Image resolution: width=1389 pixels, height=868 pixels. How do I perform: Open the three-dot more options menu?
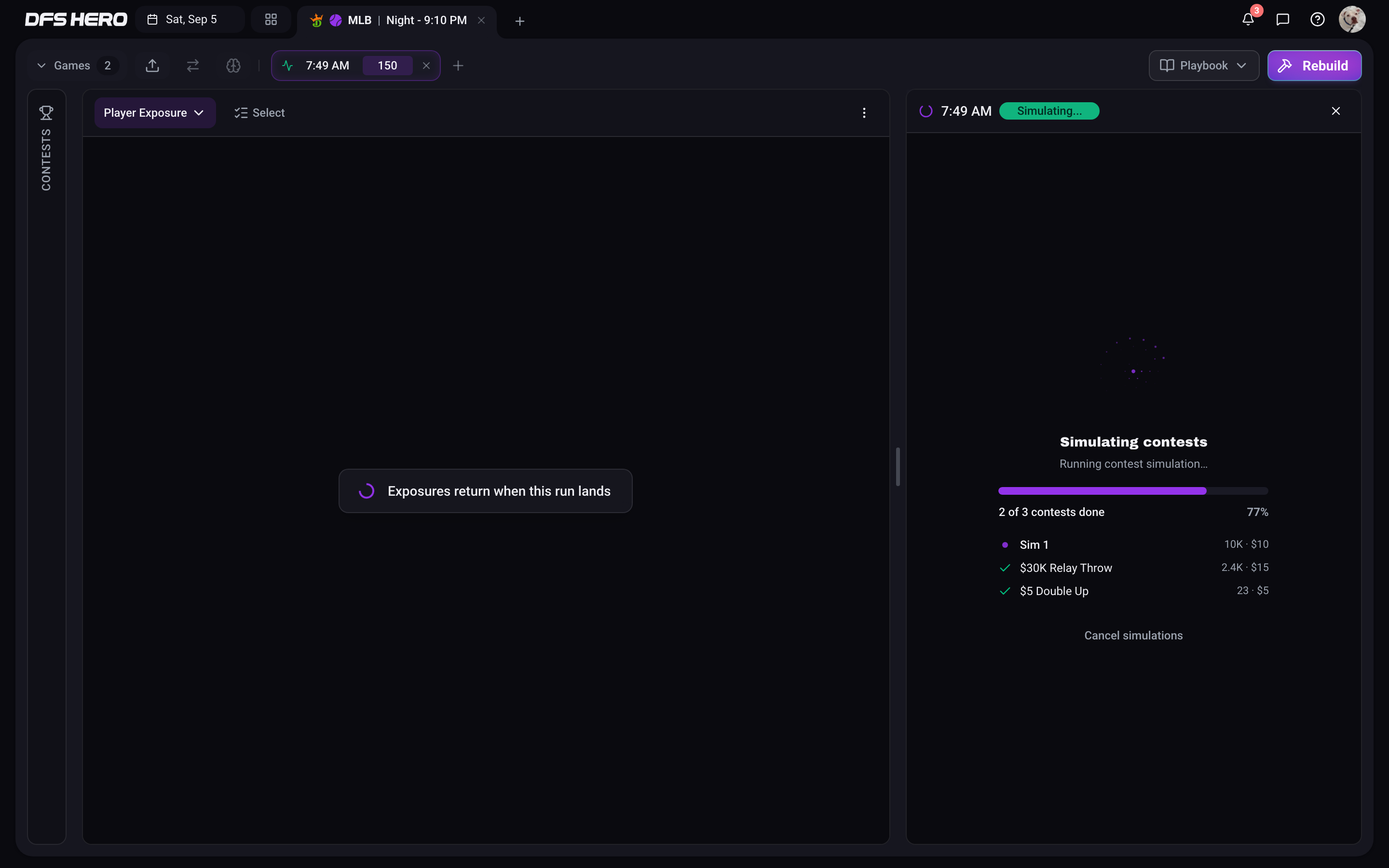click(864, 113)
